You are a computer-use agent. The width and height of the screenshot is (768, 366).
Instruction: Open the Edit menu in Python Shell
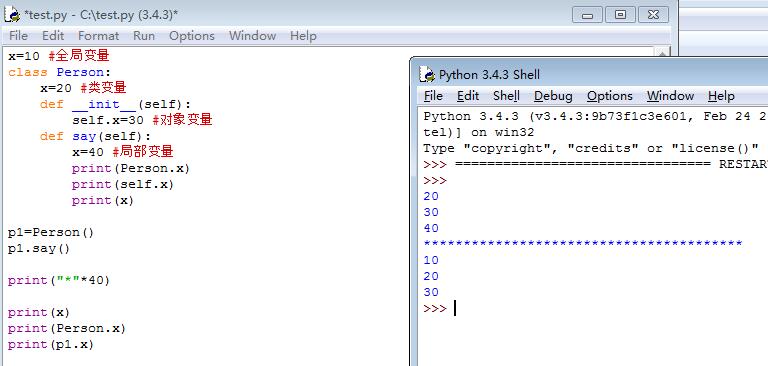(468, 96)
